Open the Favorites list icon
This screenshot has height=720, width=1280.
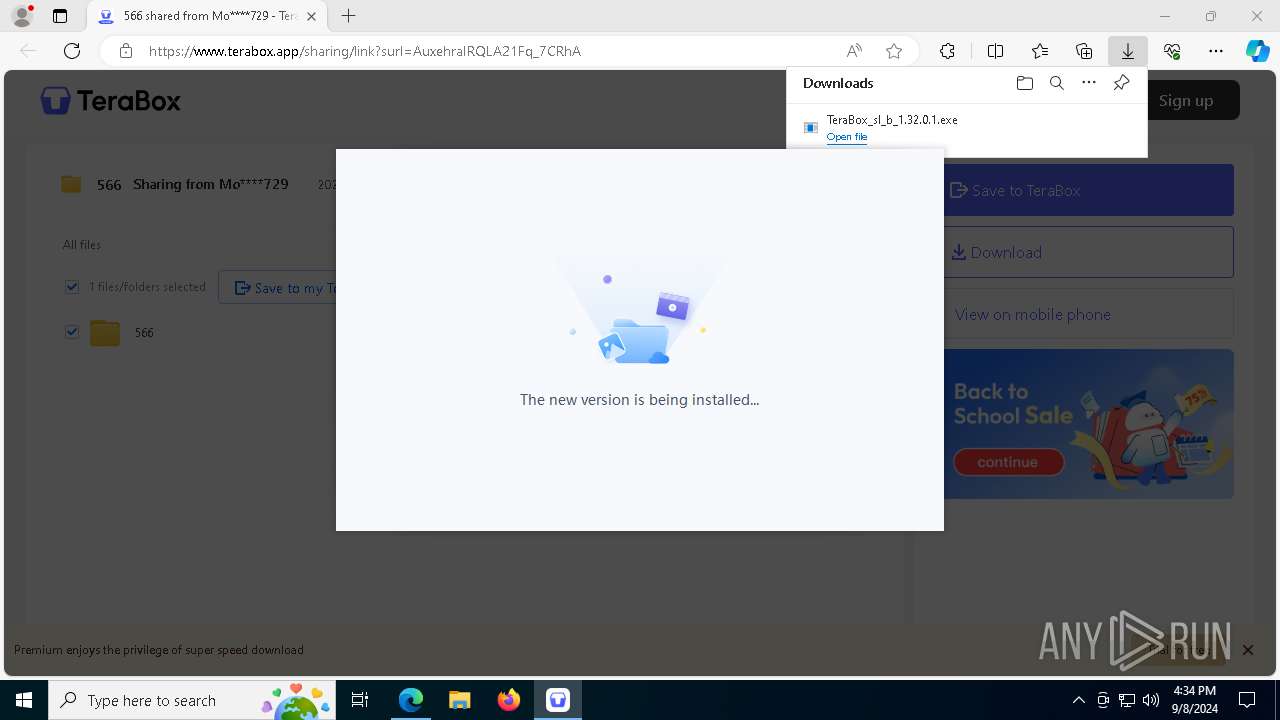click(x=1040, y=51)
